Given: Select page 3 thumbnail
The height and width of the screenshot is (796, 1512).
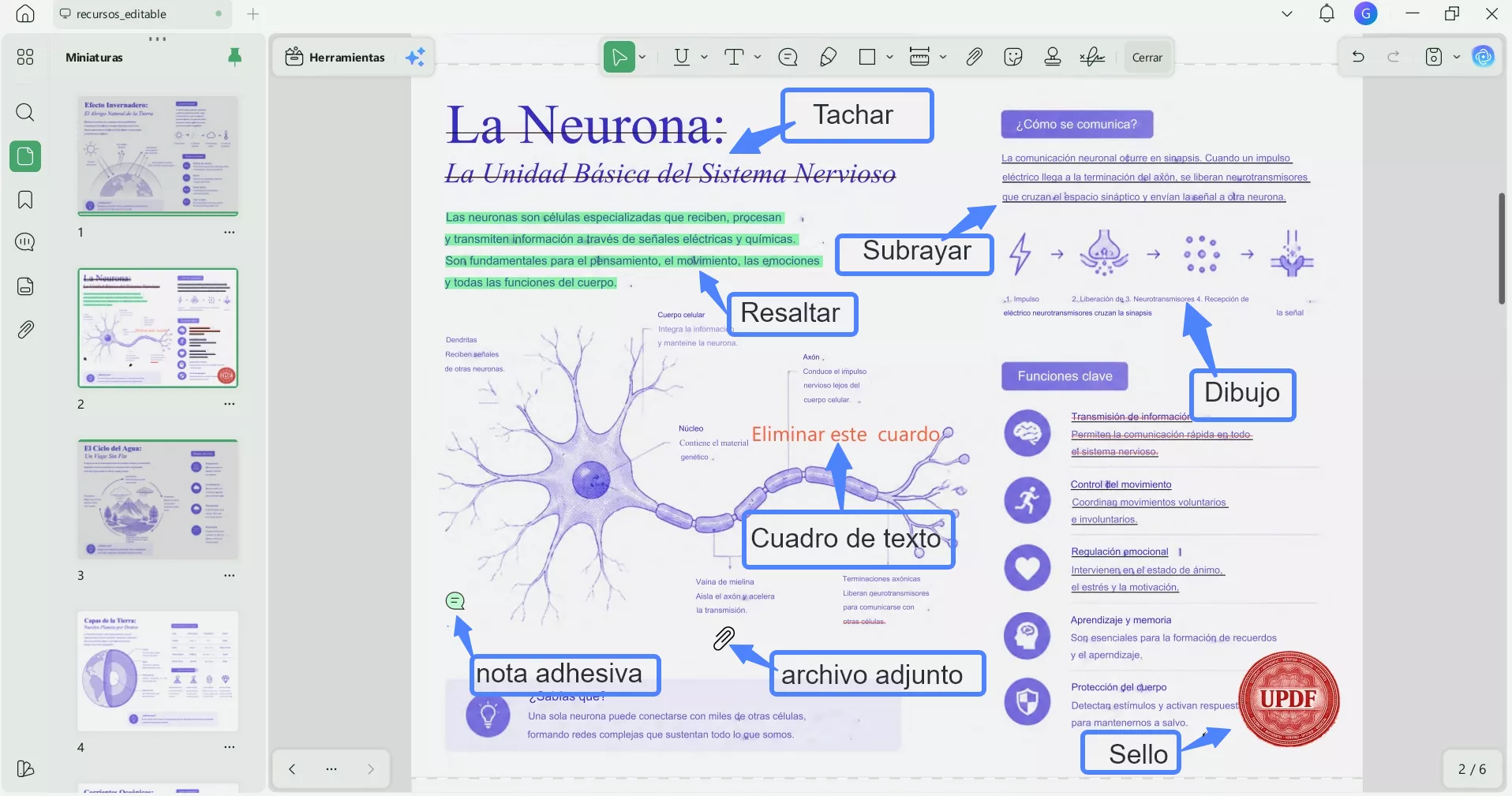Looking at the screenshot, I should [158, 499].
